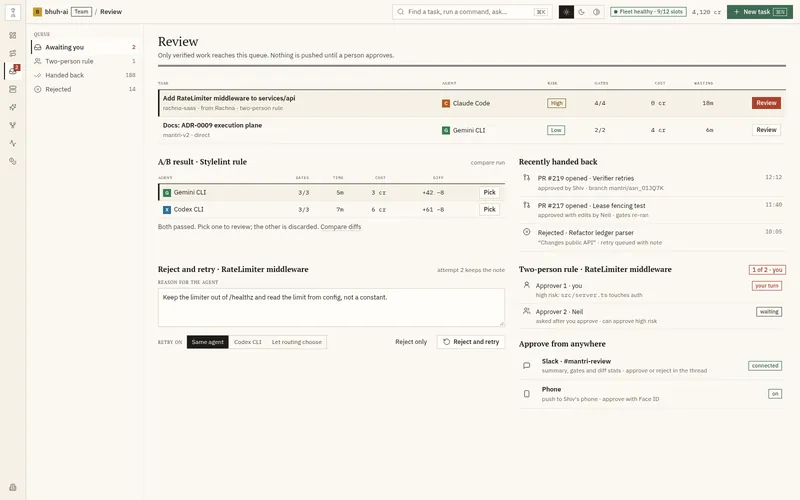Viewport: 800px width, 500px height.
Task: Select Codex CLI retry option
Action: [x=247, y=342]
